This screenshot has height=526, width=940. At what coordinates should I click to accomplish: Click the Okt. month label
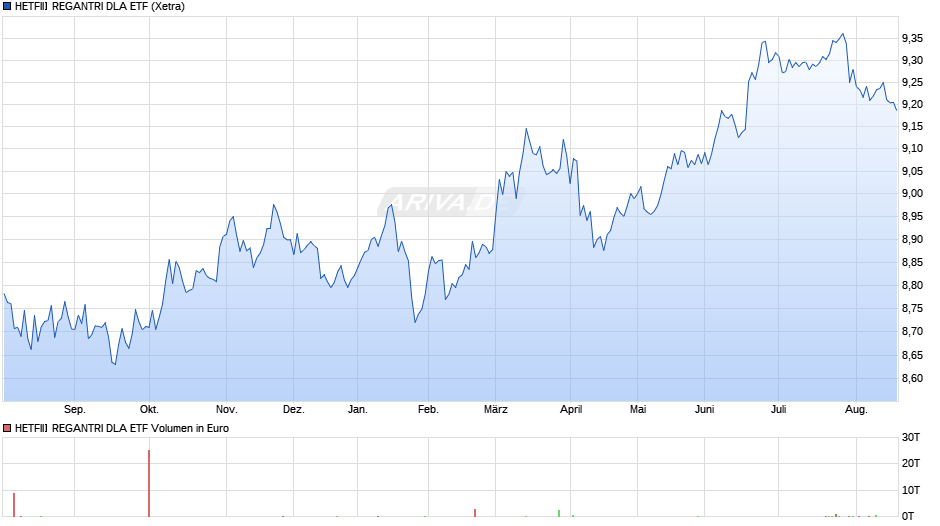(149, 410)
